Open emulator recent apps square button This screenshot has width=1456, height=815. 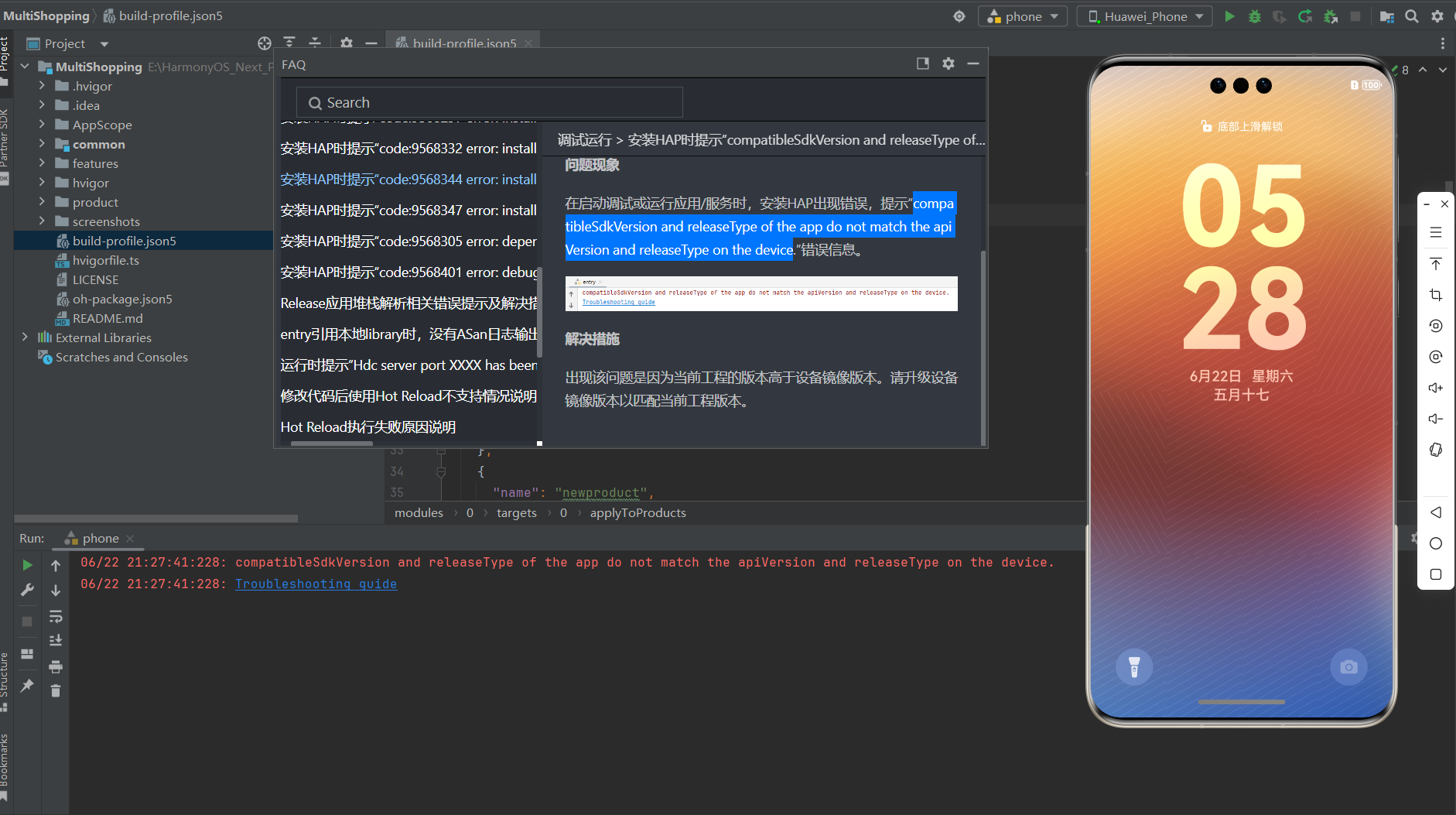point(1436,574)
